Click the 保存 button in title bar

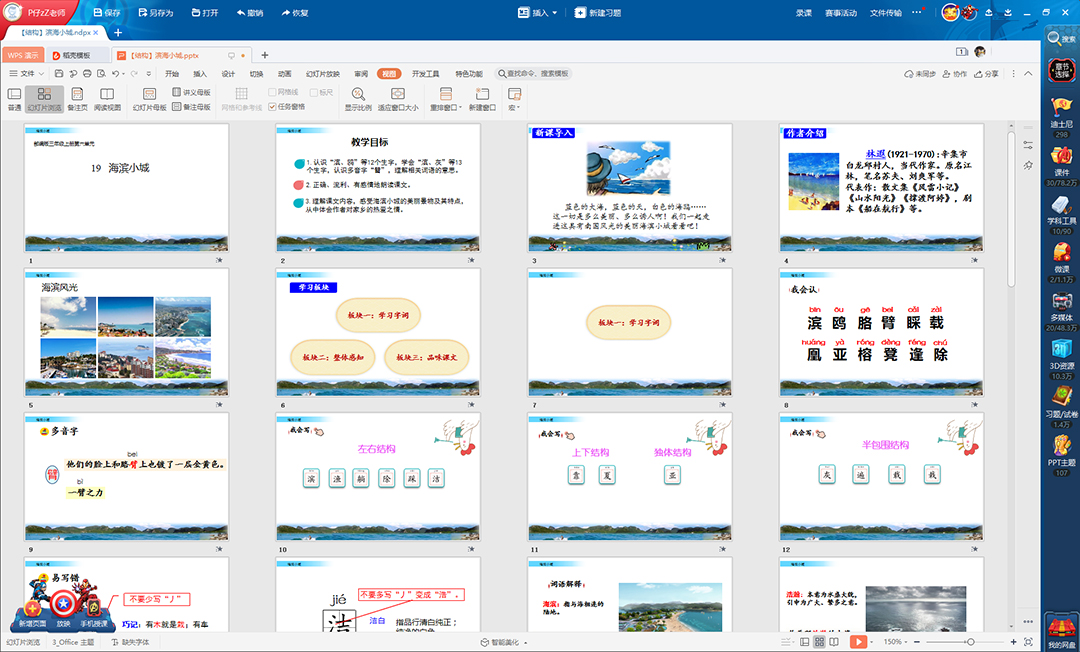coord(107,12)
